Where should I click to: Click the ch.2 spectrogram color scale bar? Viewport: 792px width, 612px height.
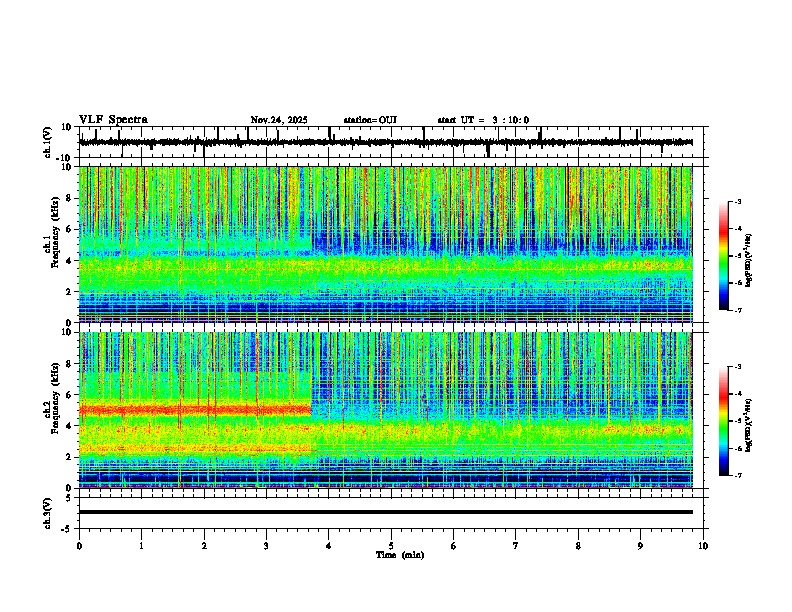[x=724, y=421]
